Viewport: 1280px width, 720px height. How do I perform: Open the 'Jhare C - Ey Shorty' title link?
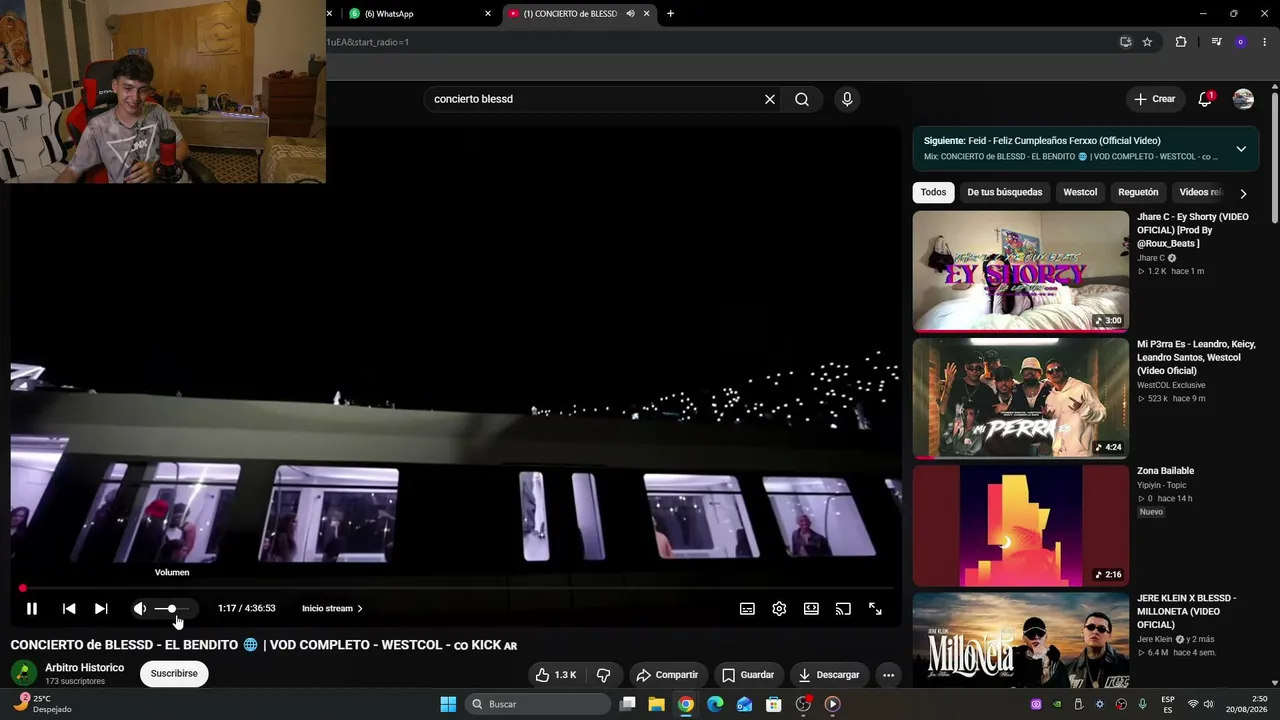[x=1192, y=230]
